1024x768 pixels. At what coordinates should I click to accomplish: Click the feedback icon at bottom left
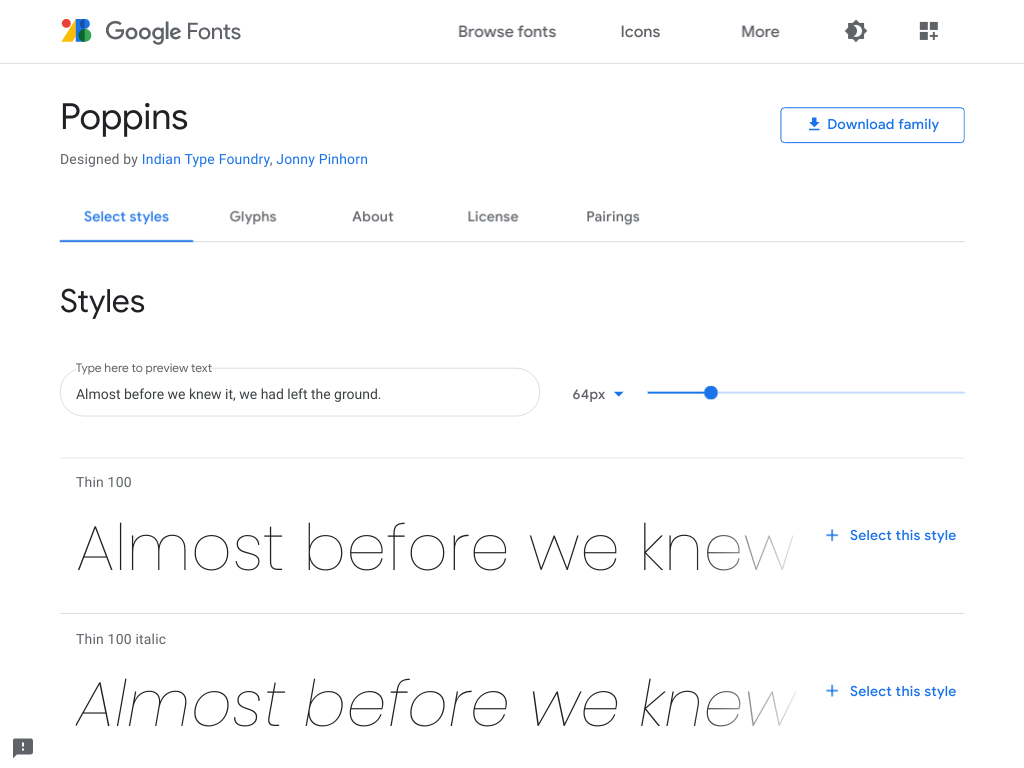click(23, 747)
